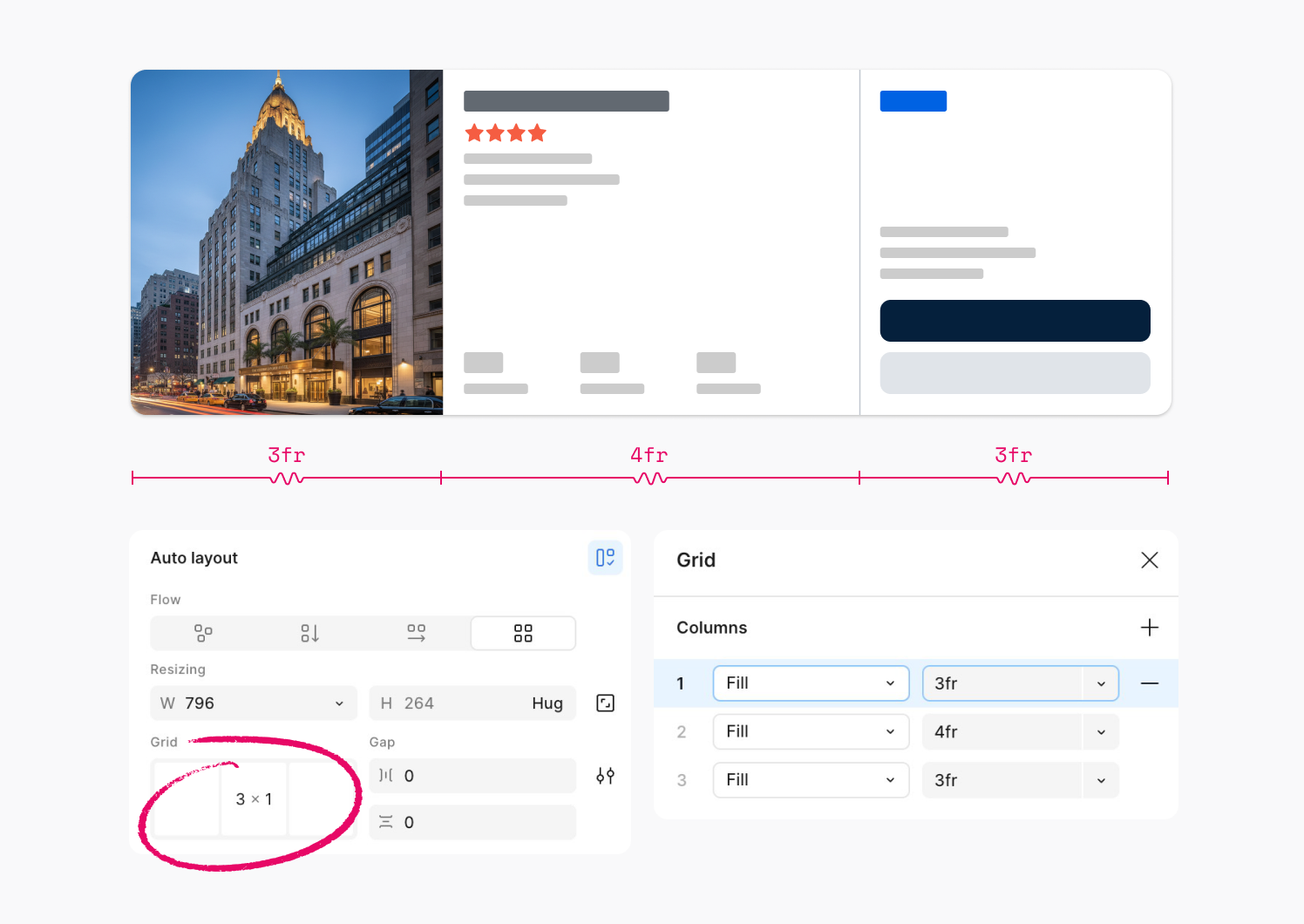Screen dimensions: 1304x924
Task: Expand the 3fr chevron for column 1
Action: pos(1101,683)
